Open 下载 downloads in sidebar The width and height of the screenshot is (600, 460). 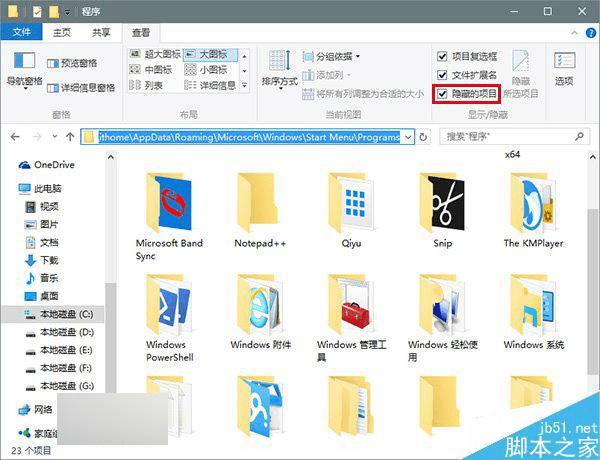(42, 260)
